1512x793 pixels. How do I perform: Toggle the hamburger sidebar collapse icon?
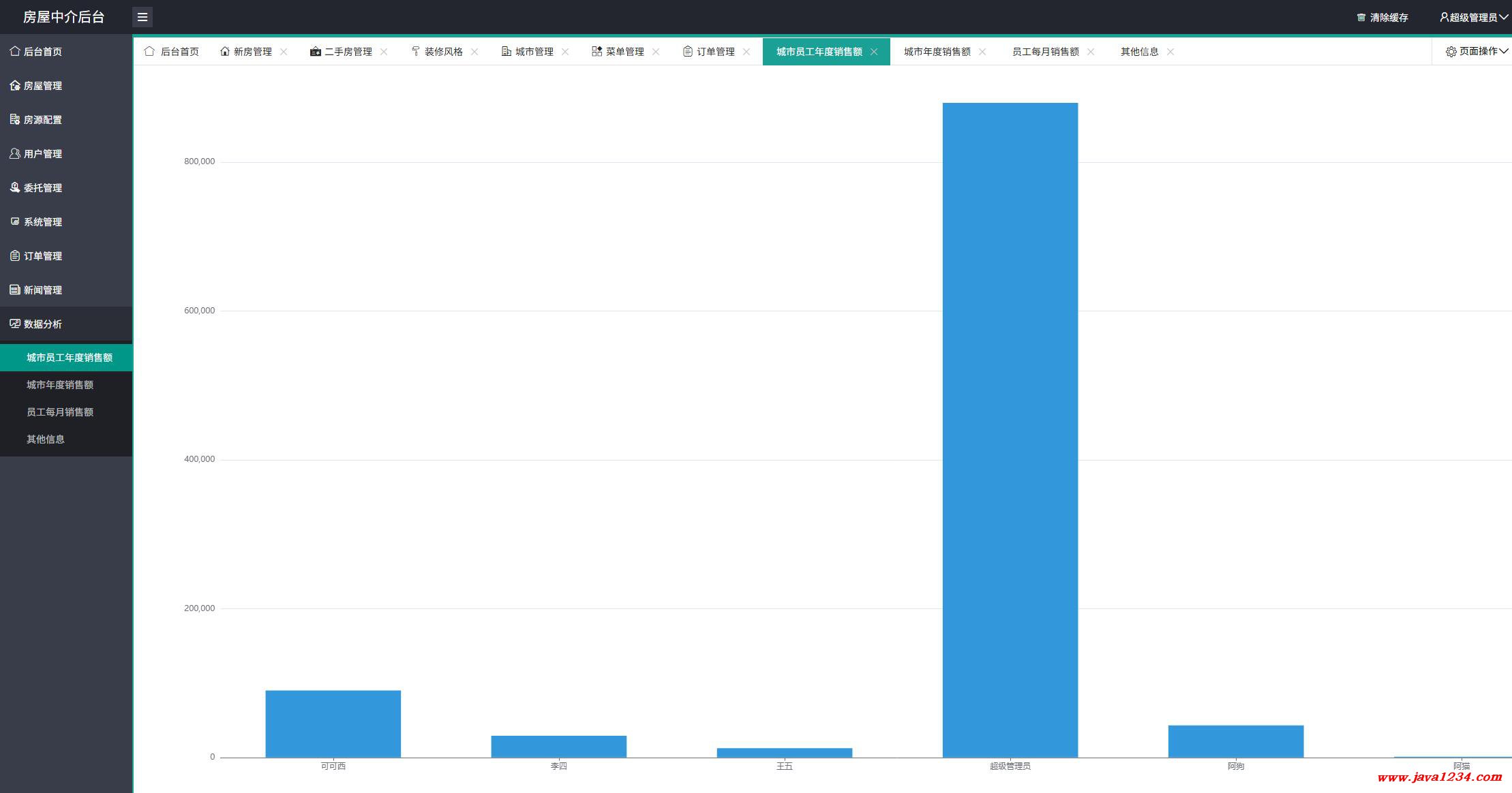(142, 17)
